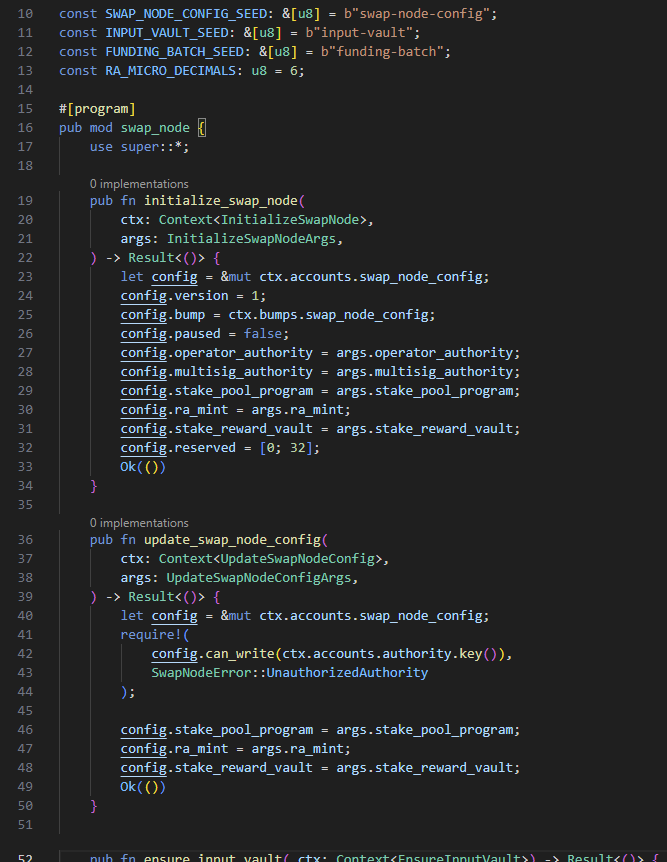Open "0 implementations" above update_swap_node_config
667x862 pixels.
(139, 523)
